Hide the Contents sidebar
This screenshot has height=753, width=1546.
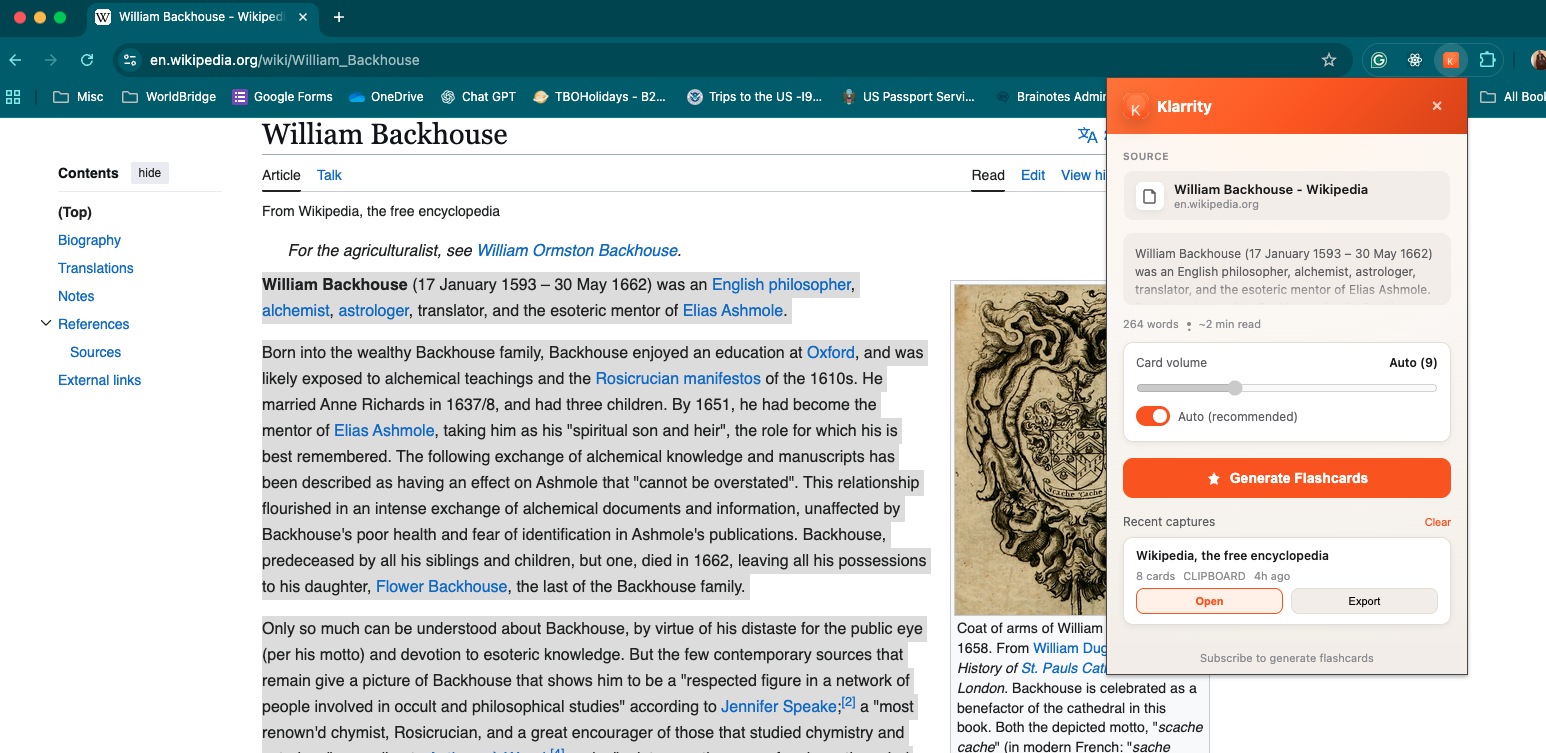(x=150, y=173)
